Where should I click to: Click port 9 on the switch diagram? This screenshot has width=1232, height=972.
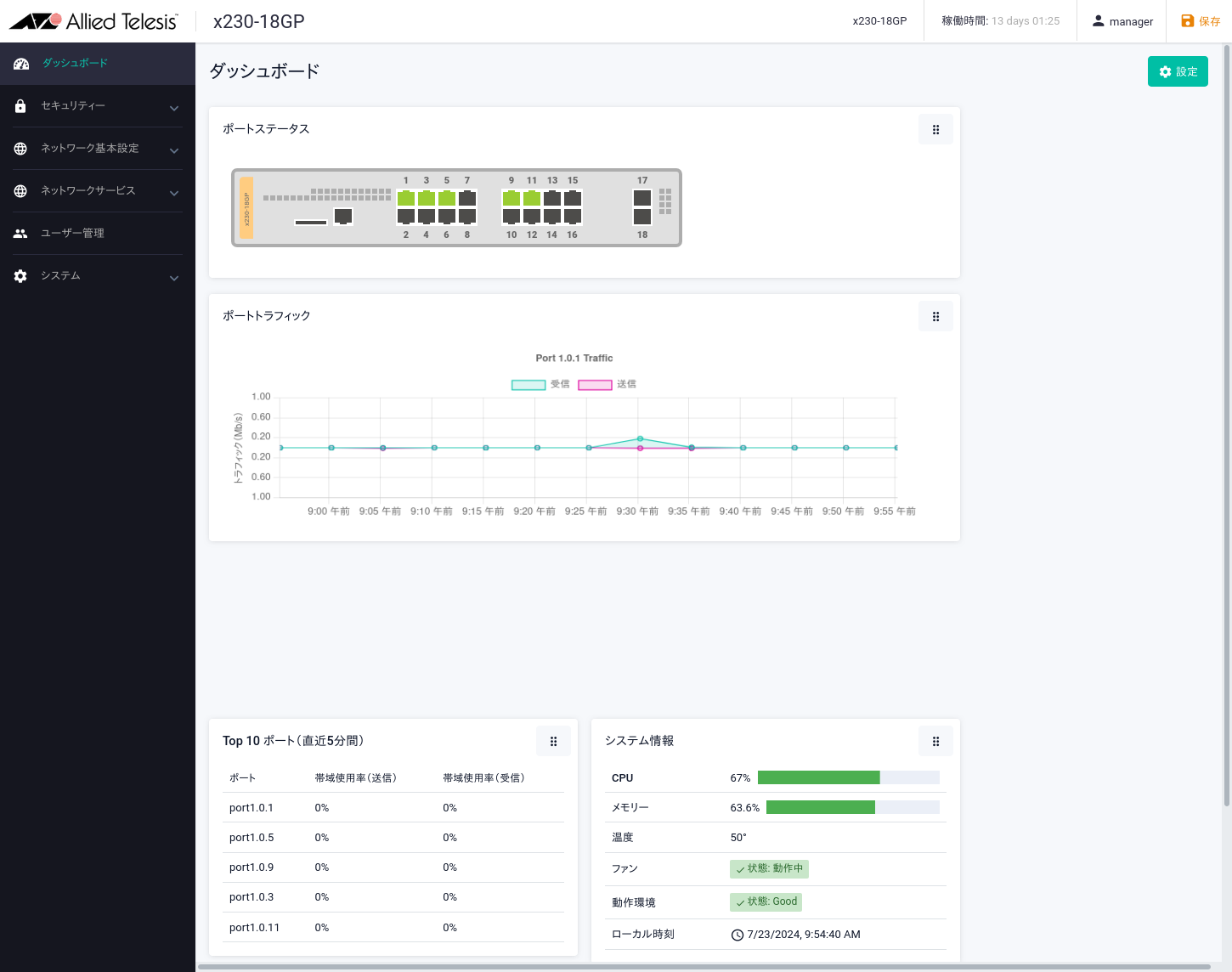click(511, 198)
